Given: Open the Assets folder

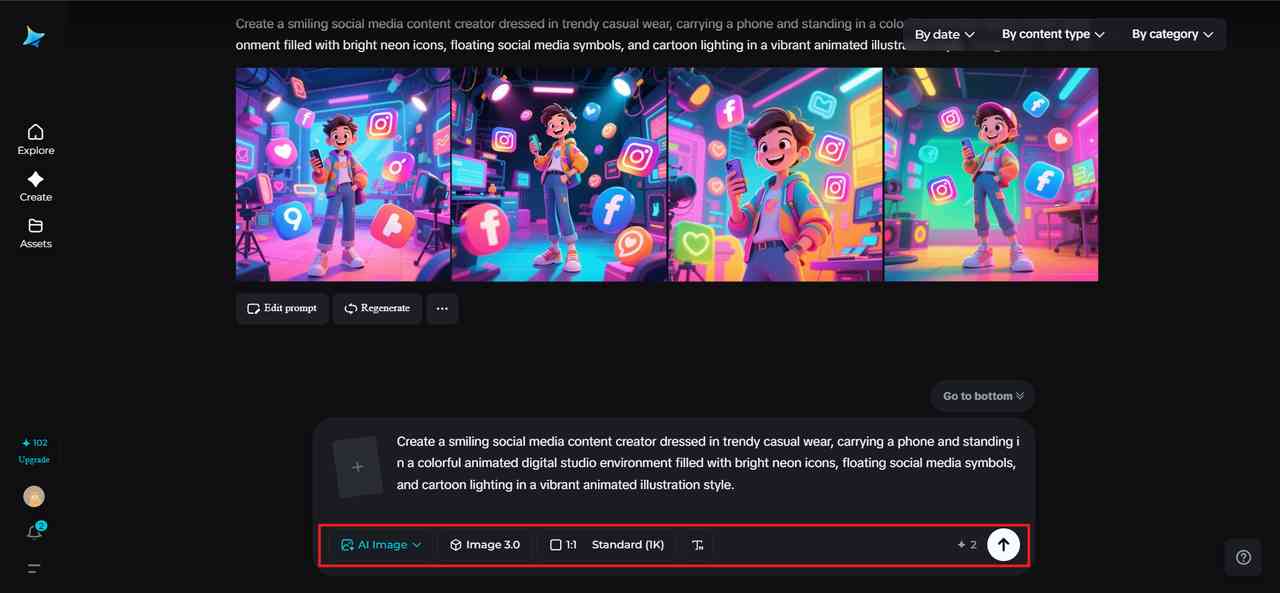Looking at the screenshot, I should click(36, 233).
